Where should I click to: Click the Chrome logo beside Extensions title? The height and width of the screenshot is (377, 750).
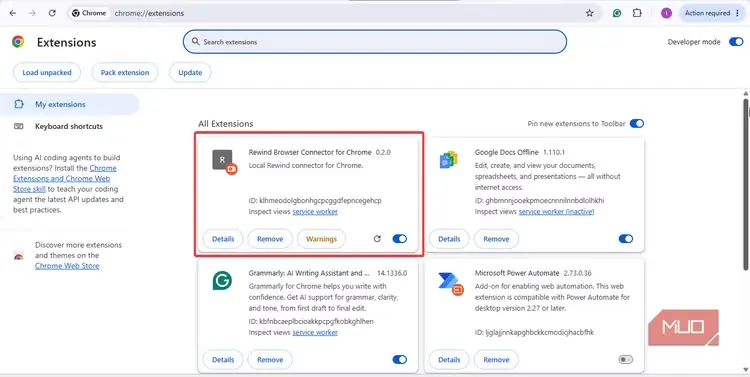pos(18,42)
